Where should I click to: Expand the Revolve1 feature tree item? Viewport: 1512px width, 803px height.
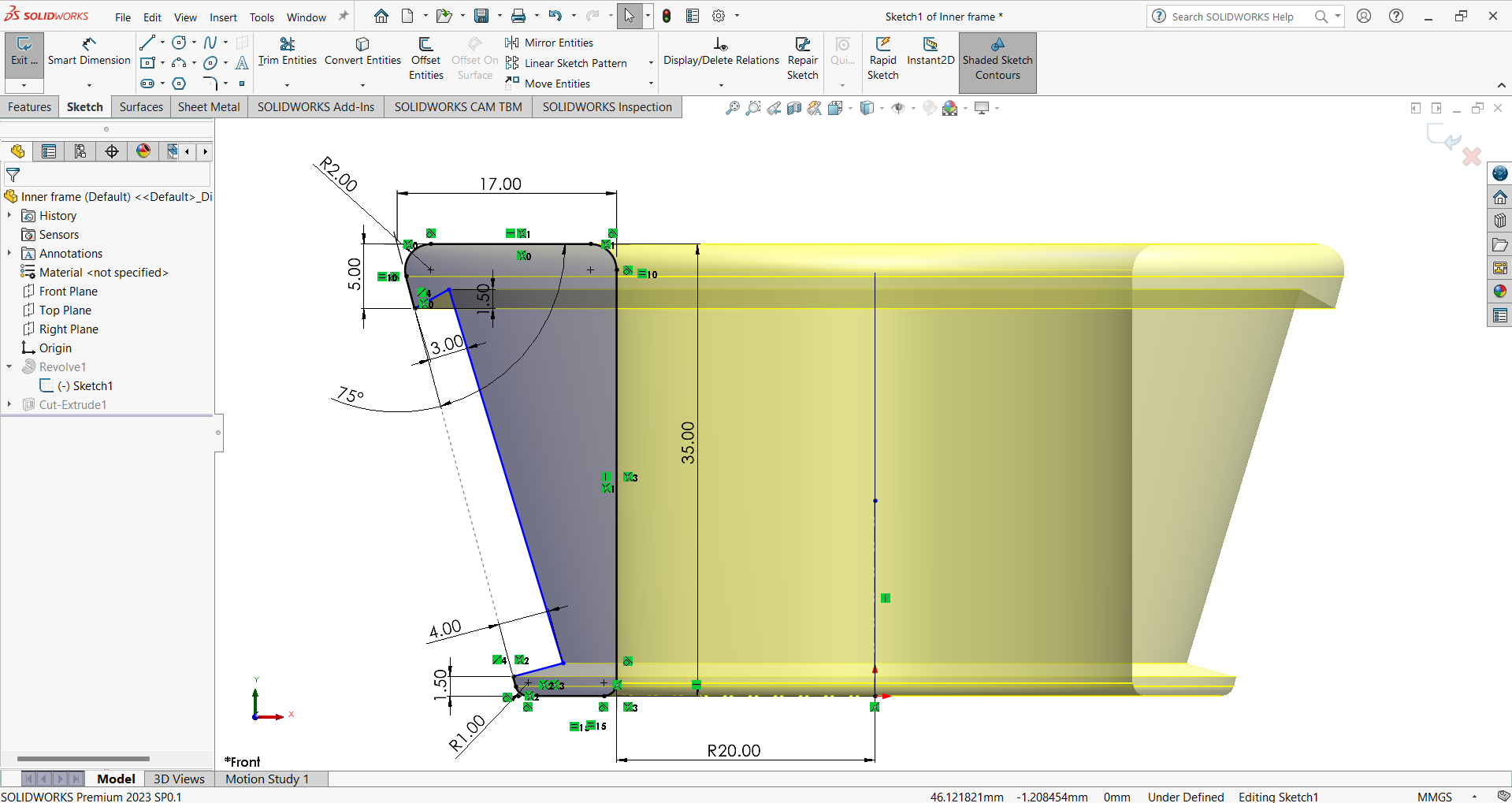(9, 366)
